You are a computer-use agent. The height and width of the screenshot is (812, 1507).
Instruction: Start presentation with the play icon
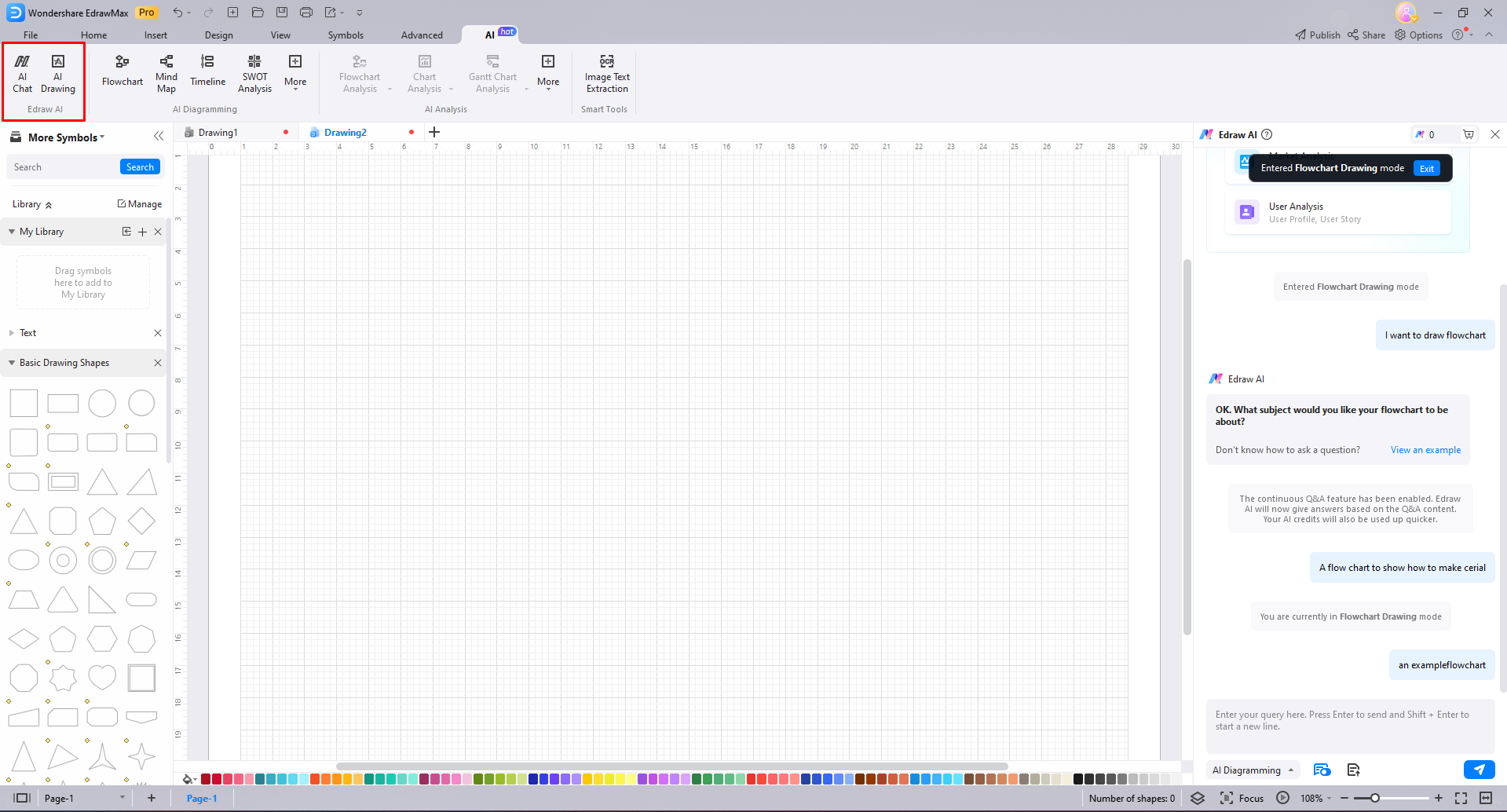coord(1282,798)
